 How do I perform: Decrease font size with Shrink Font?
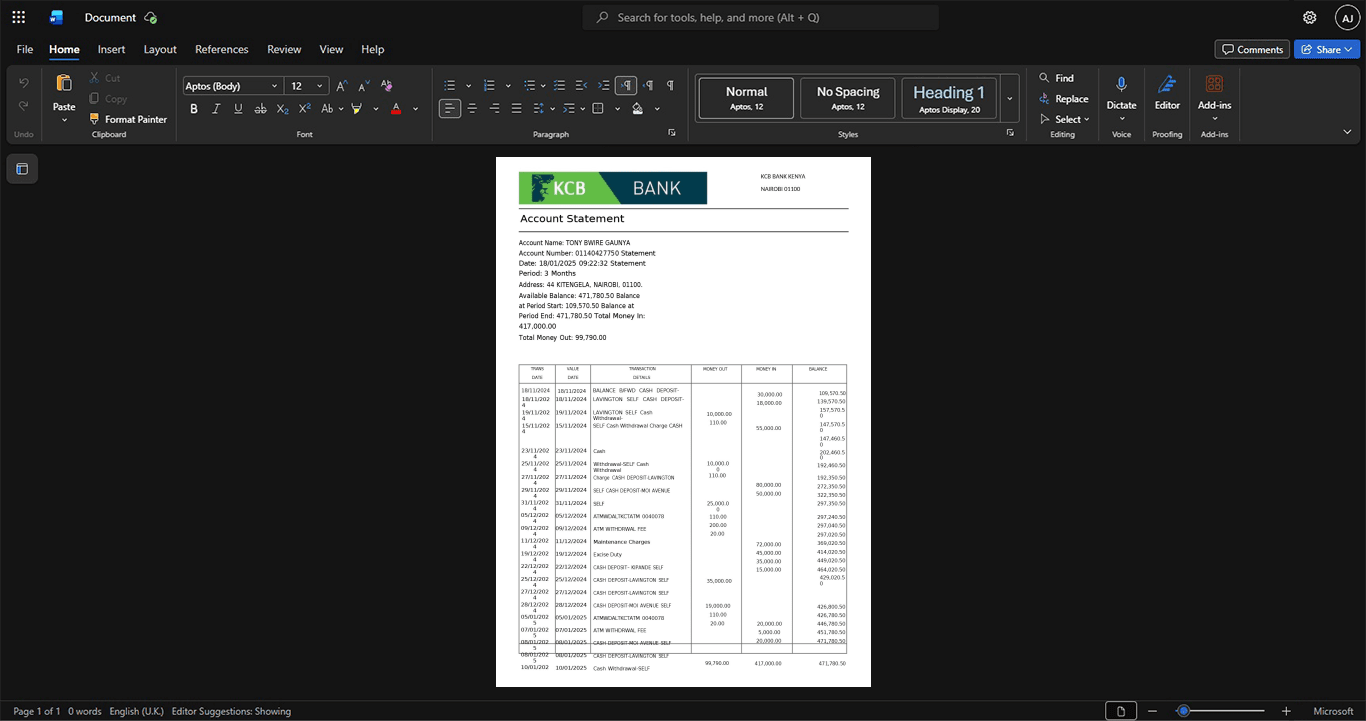(x=363, y=85)
